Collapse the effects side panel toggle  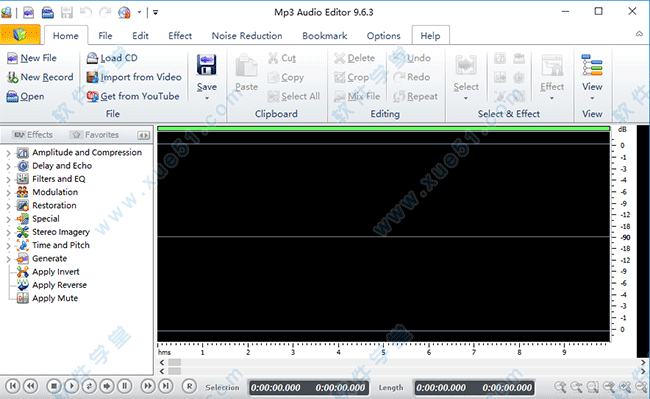[x=143, y=135]
